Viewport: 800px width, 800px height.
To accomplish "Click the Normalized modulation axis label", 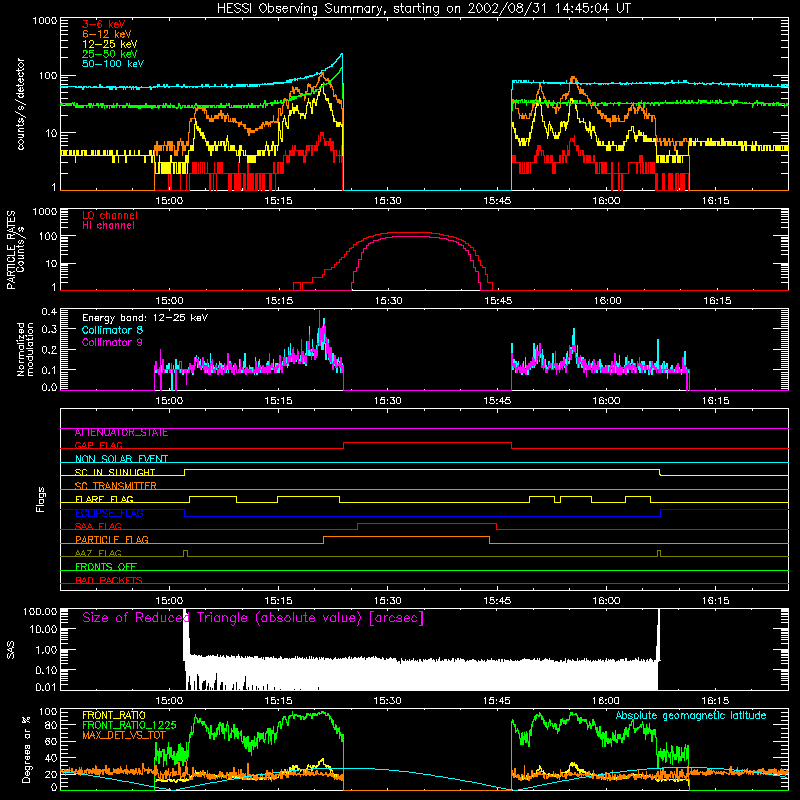I will pyautogui.click(x=25, y=349).
